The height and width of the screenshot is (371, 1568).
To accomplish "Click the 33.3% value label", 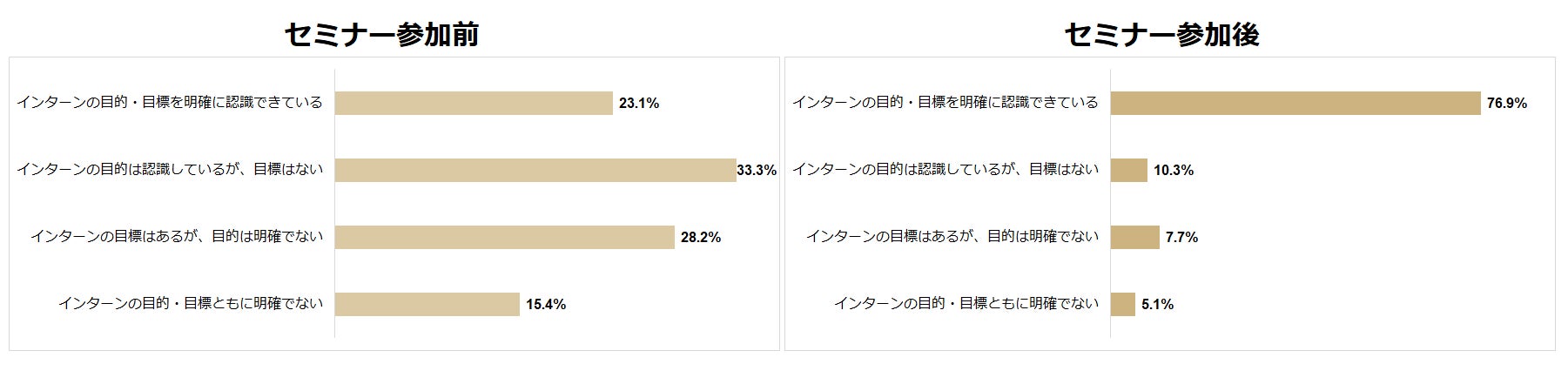I will pyautogui.click(x=757, y=171).
